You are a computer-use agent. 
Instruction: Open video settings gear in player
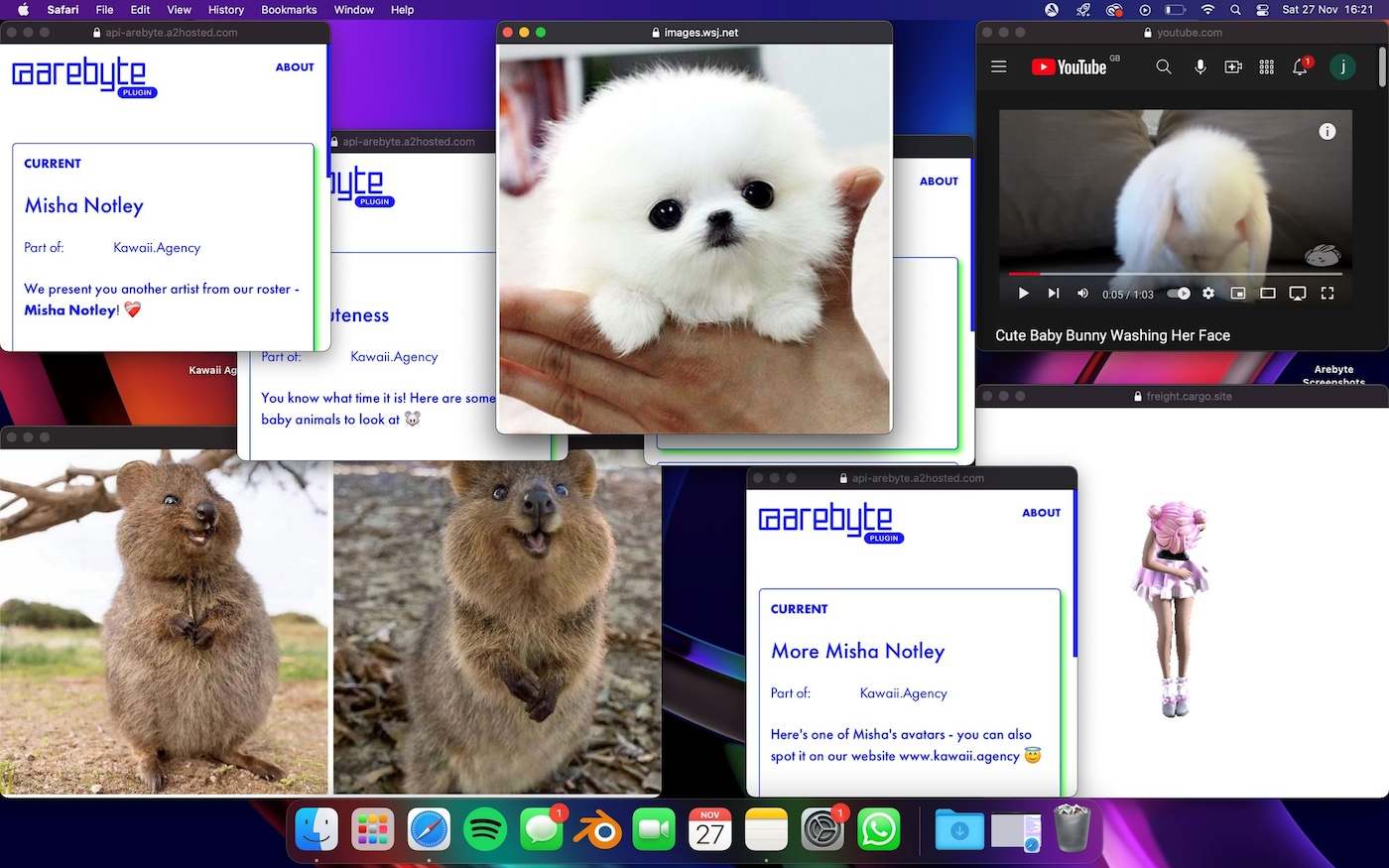coord(1208,294)
